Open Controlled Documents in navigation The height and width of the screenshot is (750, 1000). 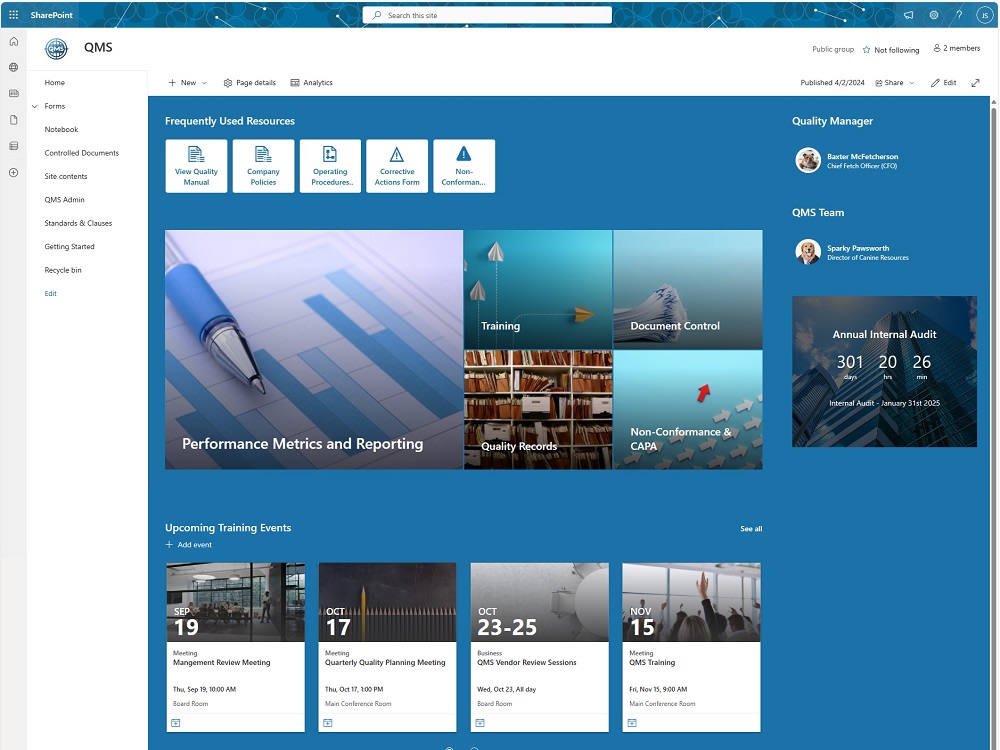coord(82,153)
